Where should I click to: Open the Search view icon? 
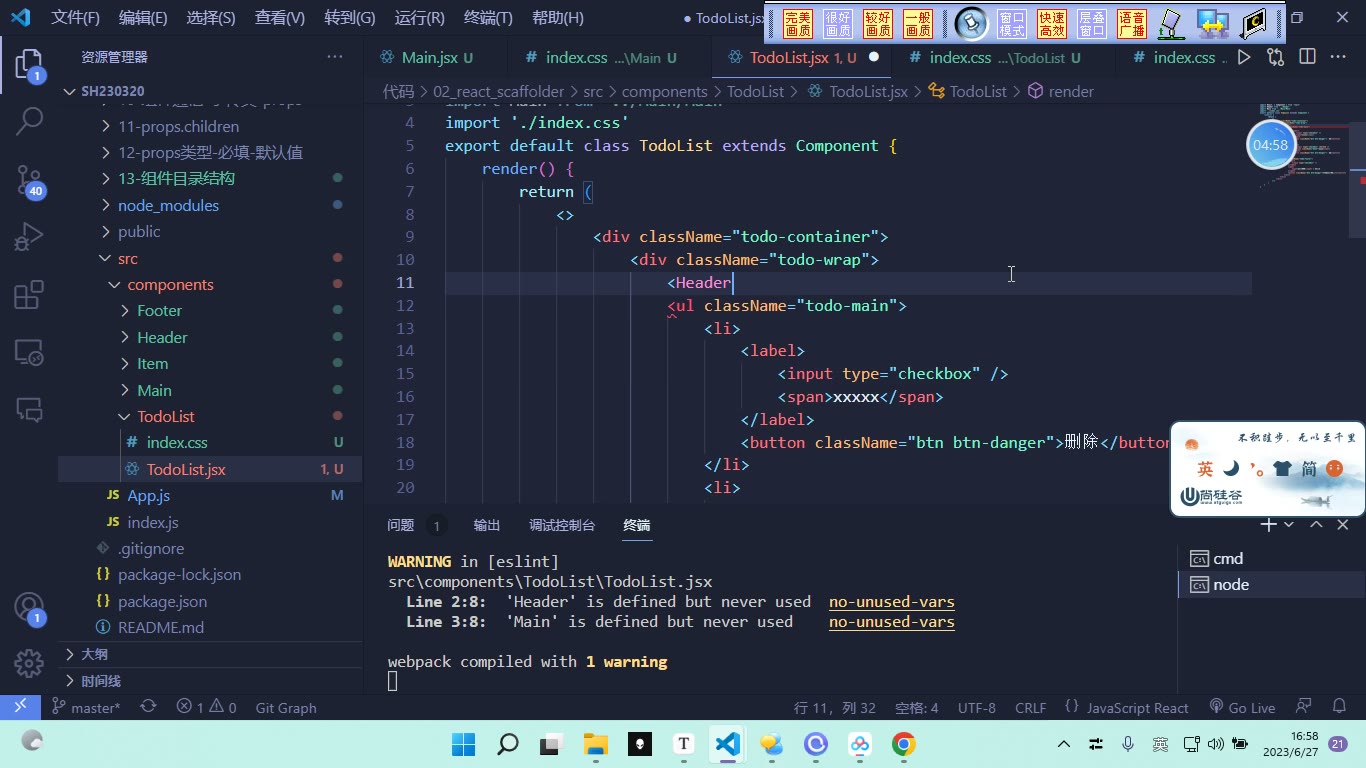29,122
